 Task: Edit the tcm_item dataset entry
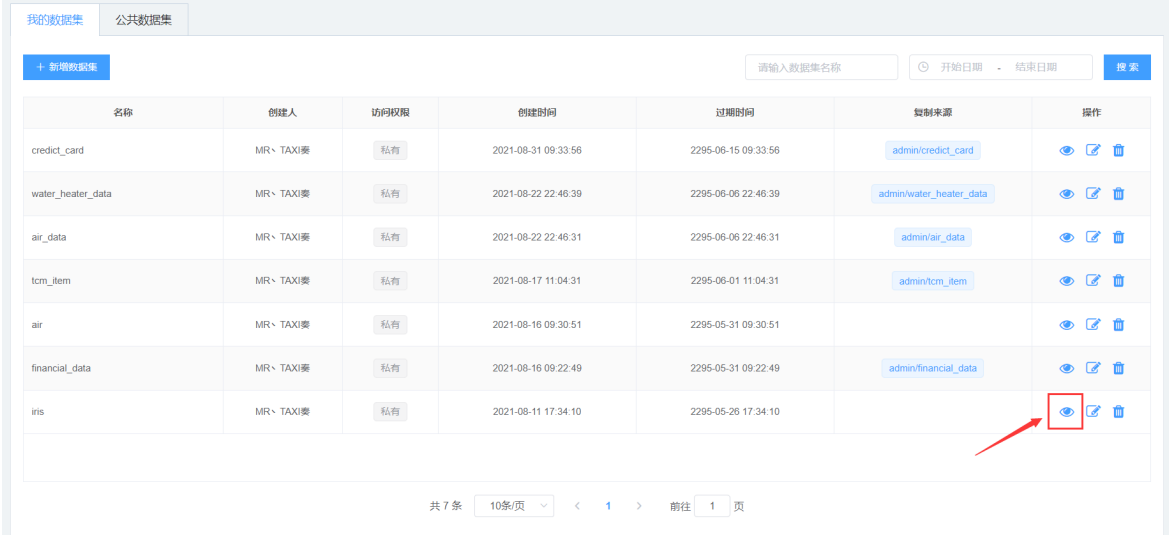pos(1093,281)
